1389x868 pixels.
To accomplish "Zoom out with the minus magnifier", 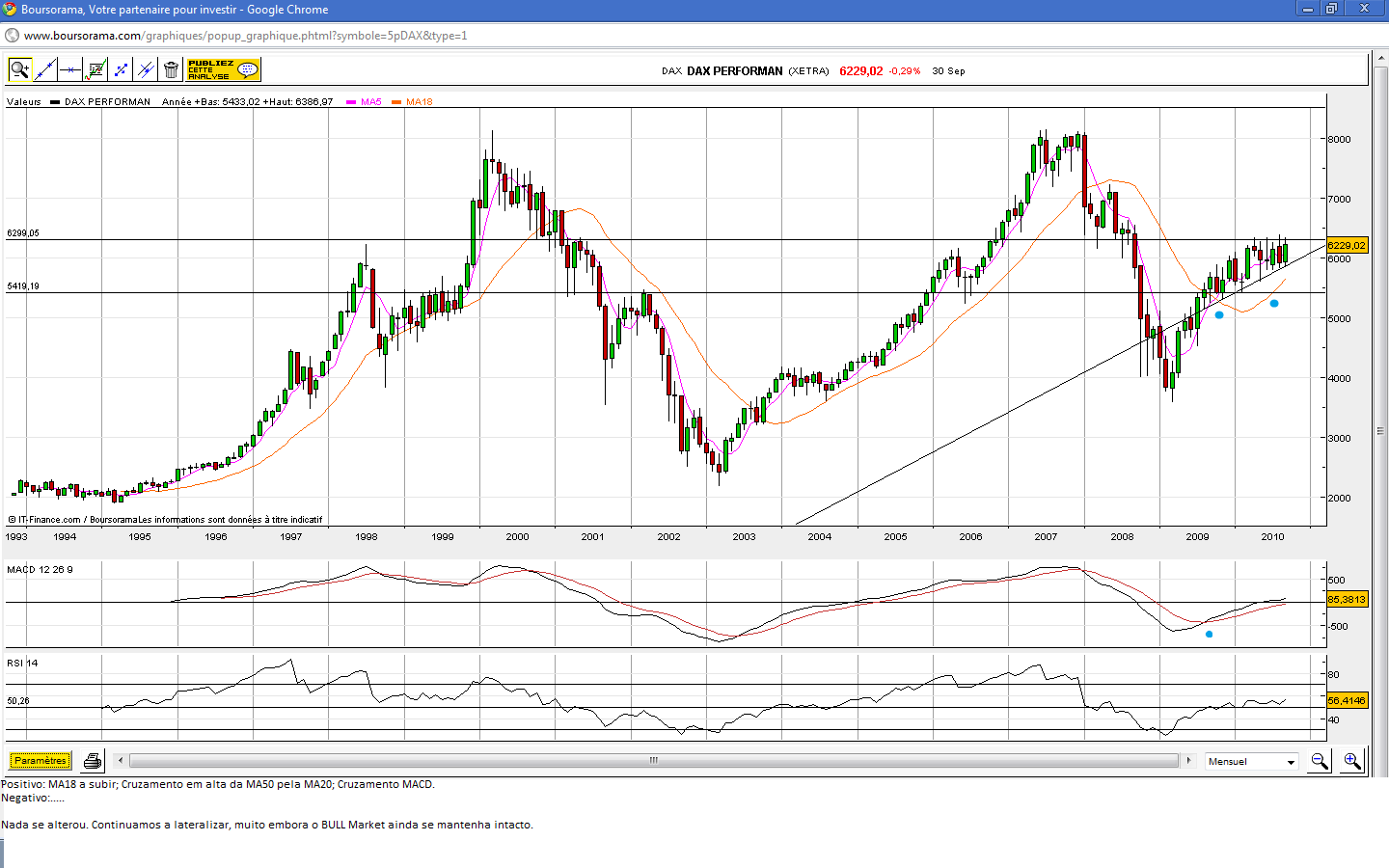I will click(1320, 762).
